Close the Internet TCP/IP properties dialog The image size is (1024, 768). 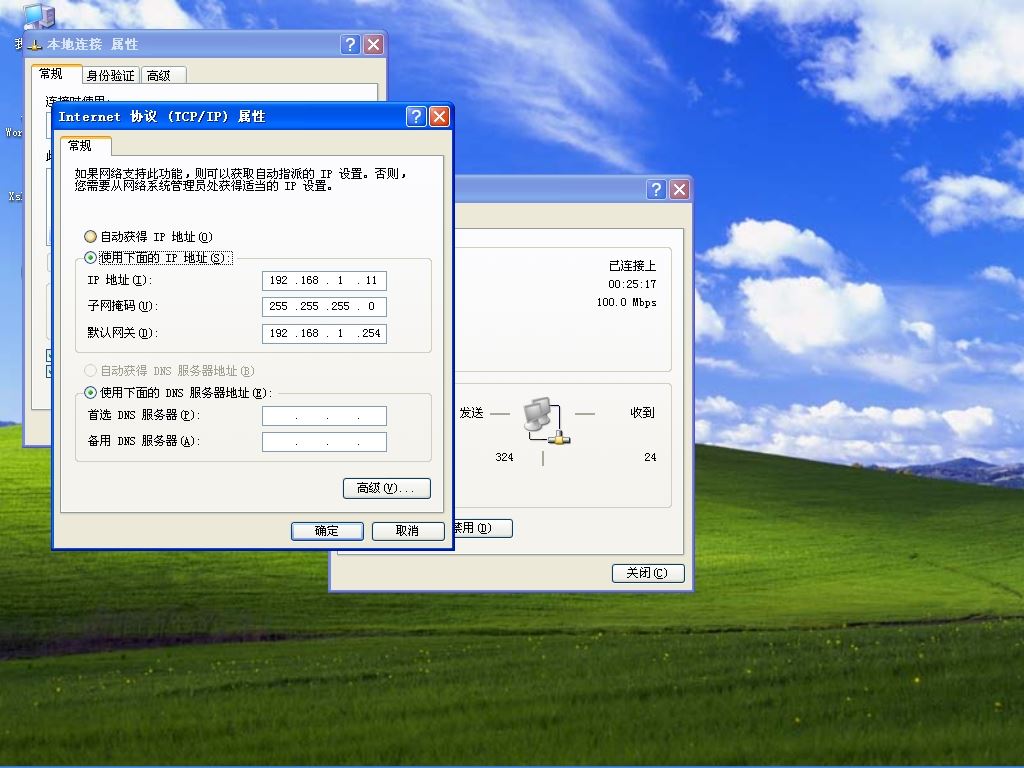[x=440, y=117]
